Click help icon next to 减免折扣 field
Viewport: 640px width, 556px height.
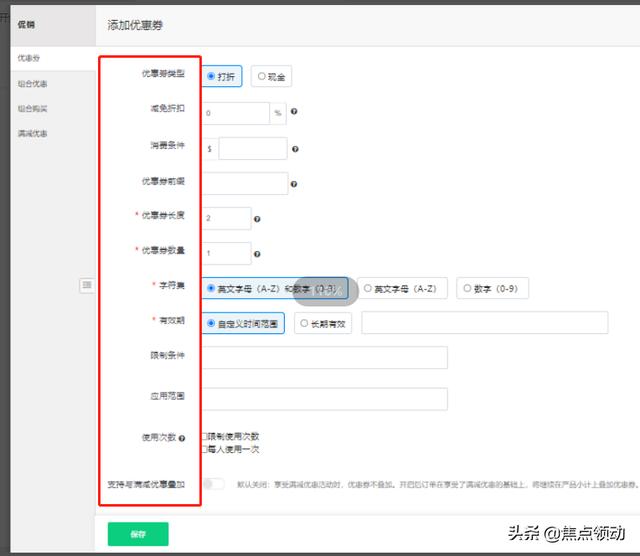pos(294,113)
